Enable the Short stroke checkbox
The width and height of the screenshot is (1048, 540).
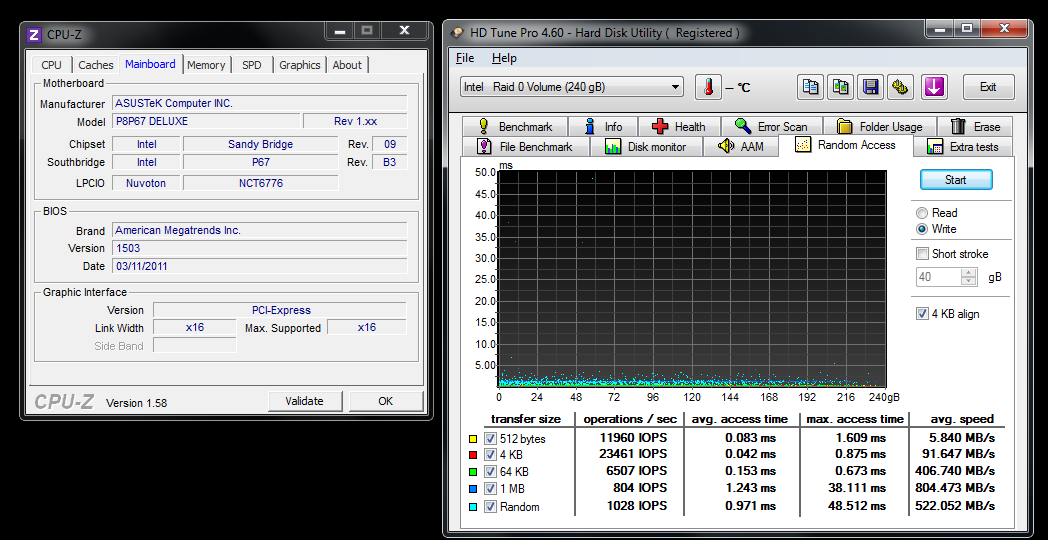(x=922, y=254)
